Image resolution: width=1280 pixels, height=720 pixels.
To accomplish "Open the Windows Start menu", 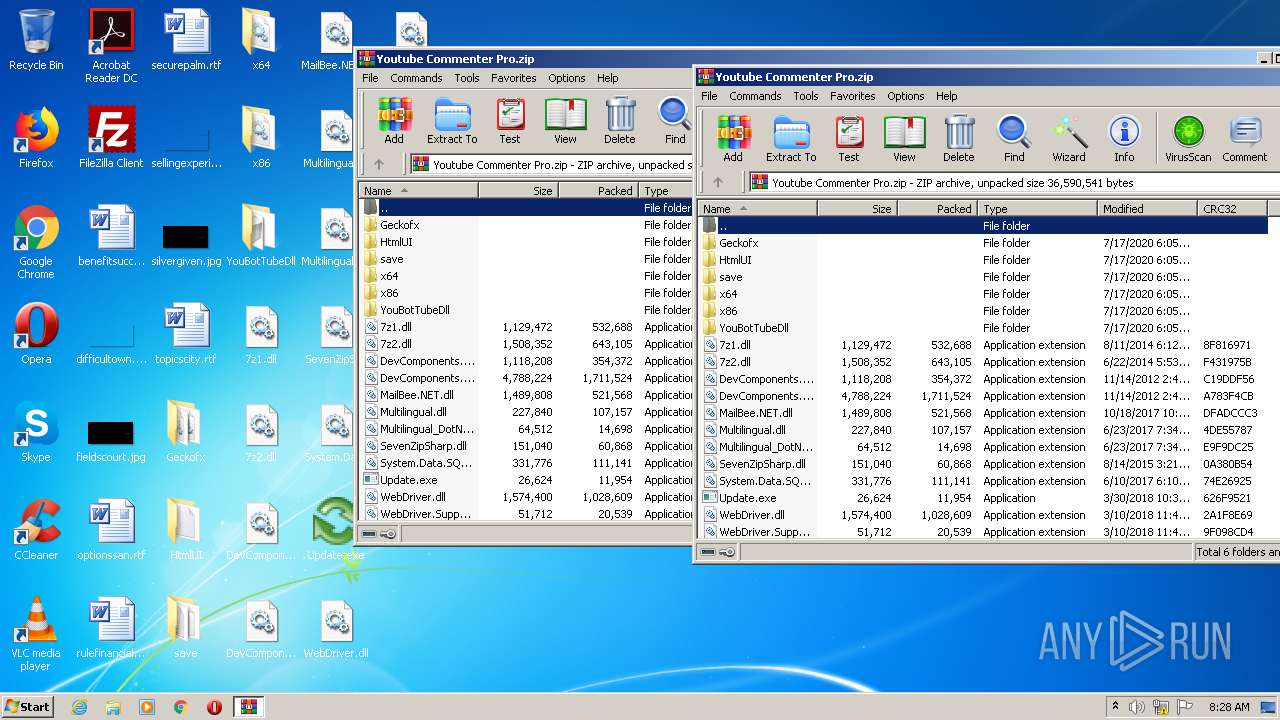I will point(27,706).
